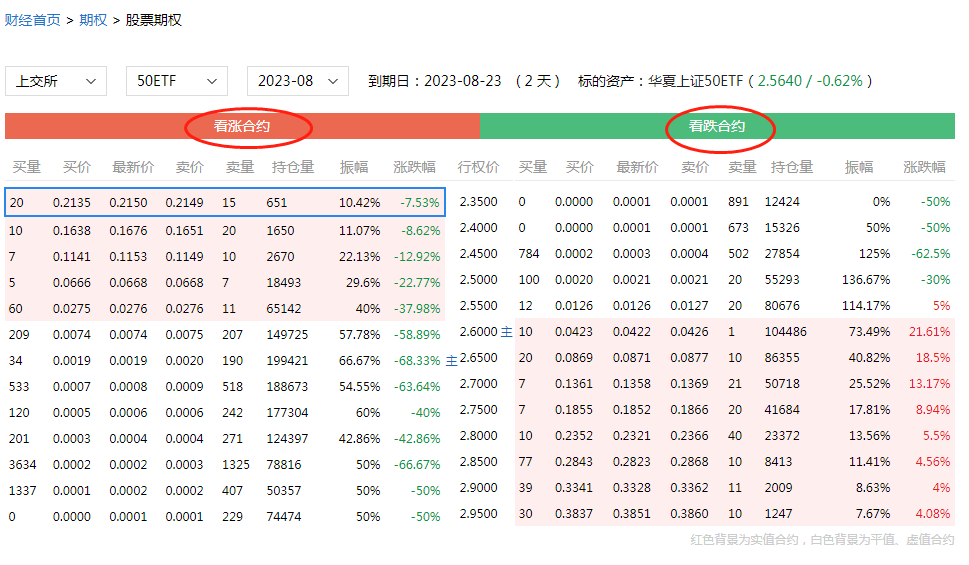Image resolution: width=969 pixels, height=565 pixels.
Task: Open the 2023-08 expiry month dropdown
Action: click(297, 81)
